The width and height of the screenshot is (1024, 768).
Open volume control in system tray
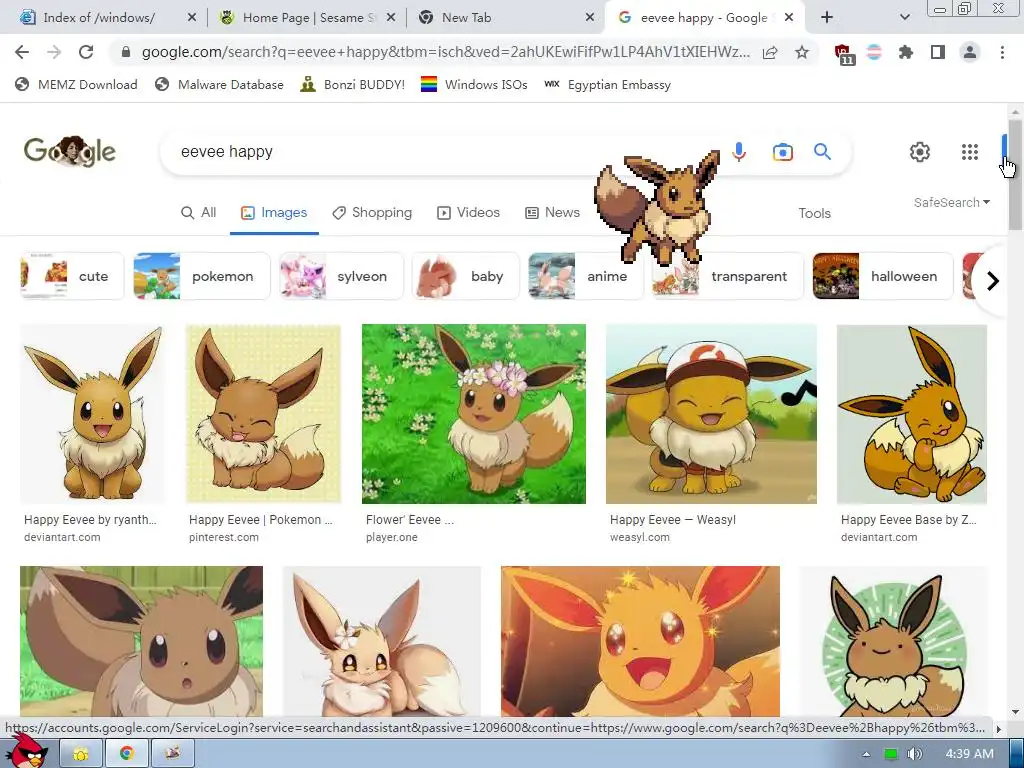click(x=914, y=754)
